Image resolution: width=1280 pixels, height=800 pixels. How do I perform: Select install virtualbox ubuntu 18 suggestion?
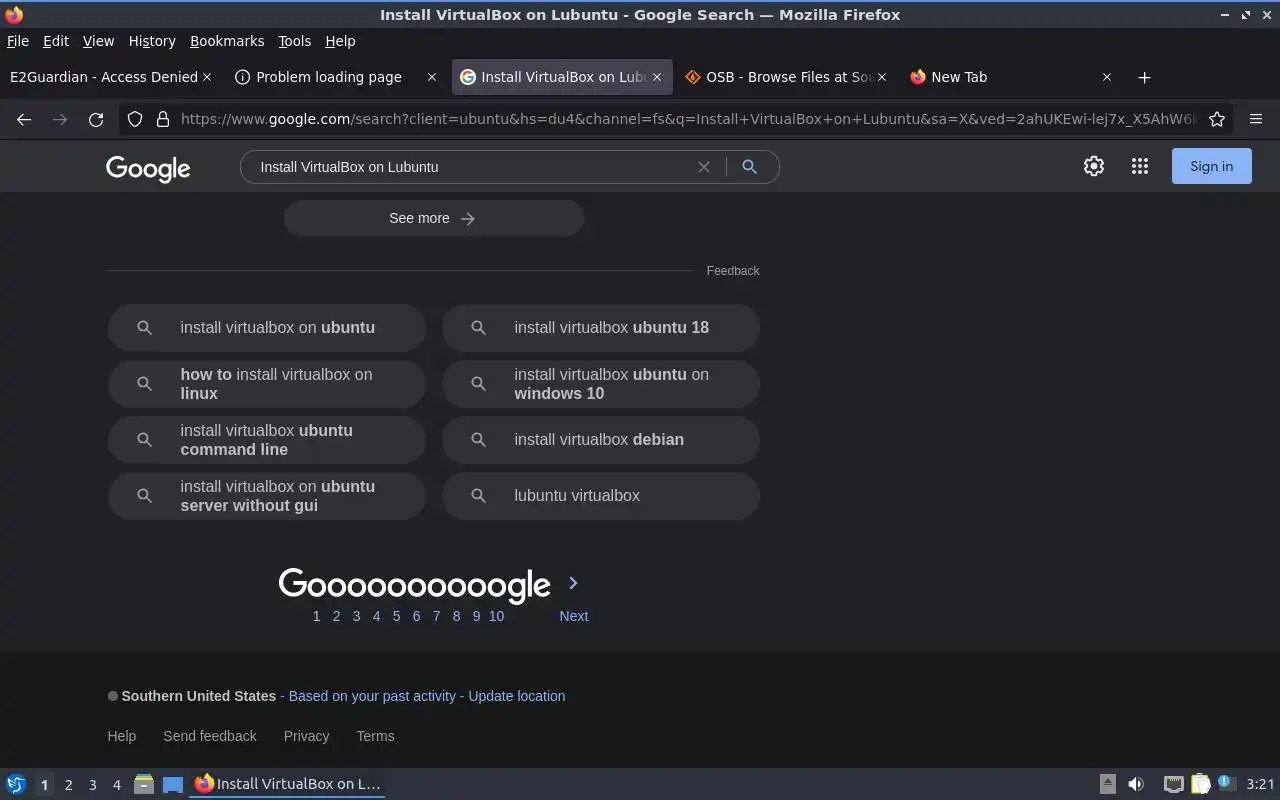pos(601,327)
